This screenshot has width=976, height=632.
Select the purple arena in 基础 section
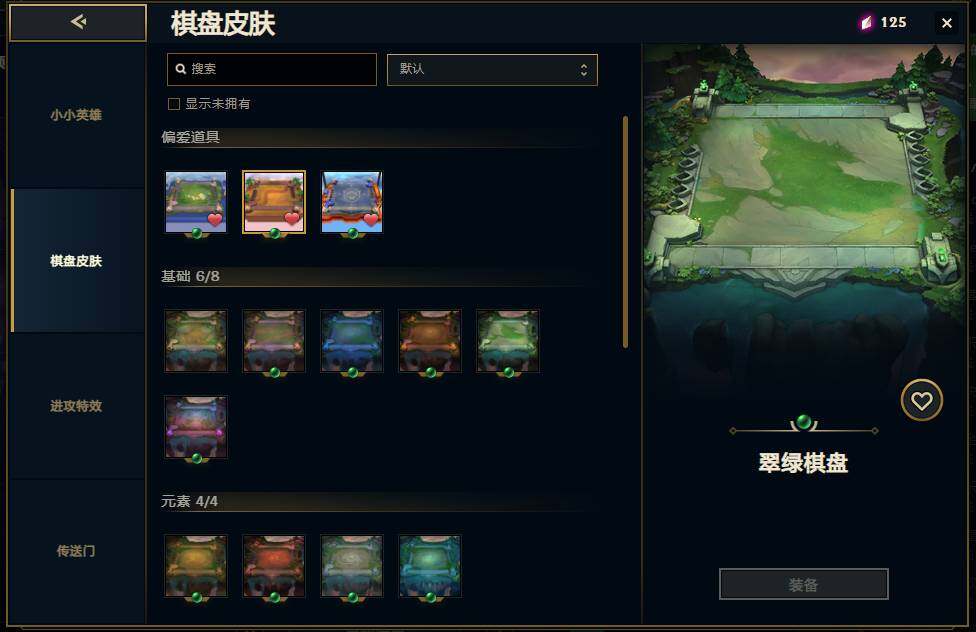pyautogui.click(x=196, y=427)
